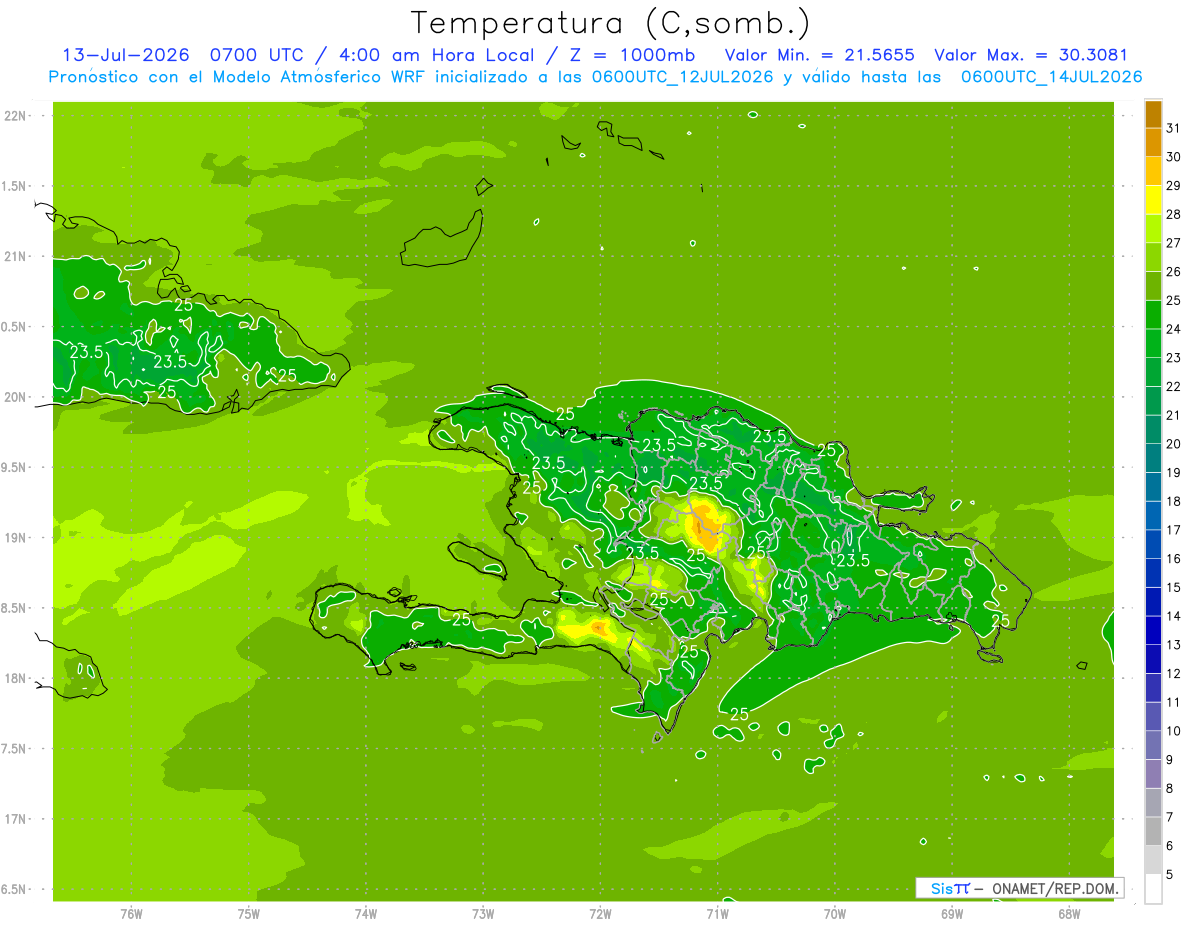The height and width of the screenshot is (927, 1200).
Task: Pick orange swatch between 30 and 31
Action: pyautogui.click(x=1153, y=143)
